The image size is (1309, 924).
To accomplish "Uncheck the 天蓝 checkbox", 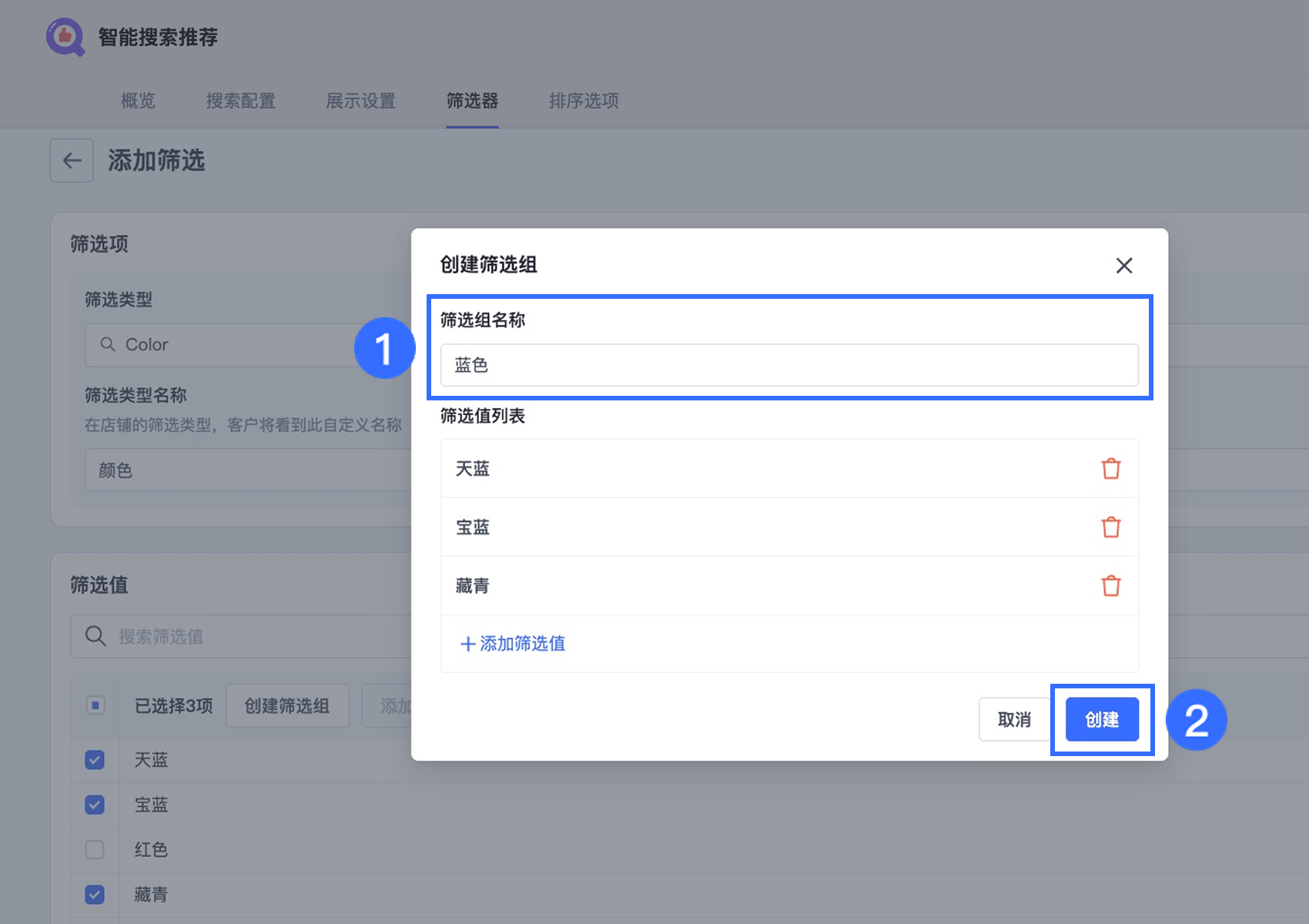I will tap(95, 760).
